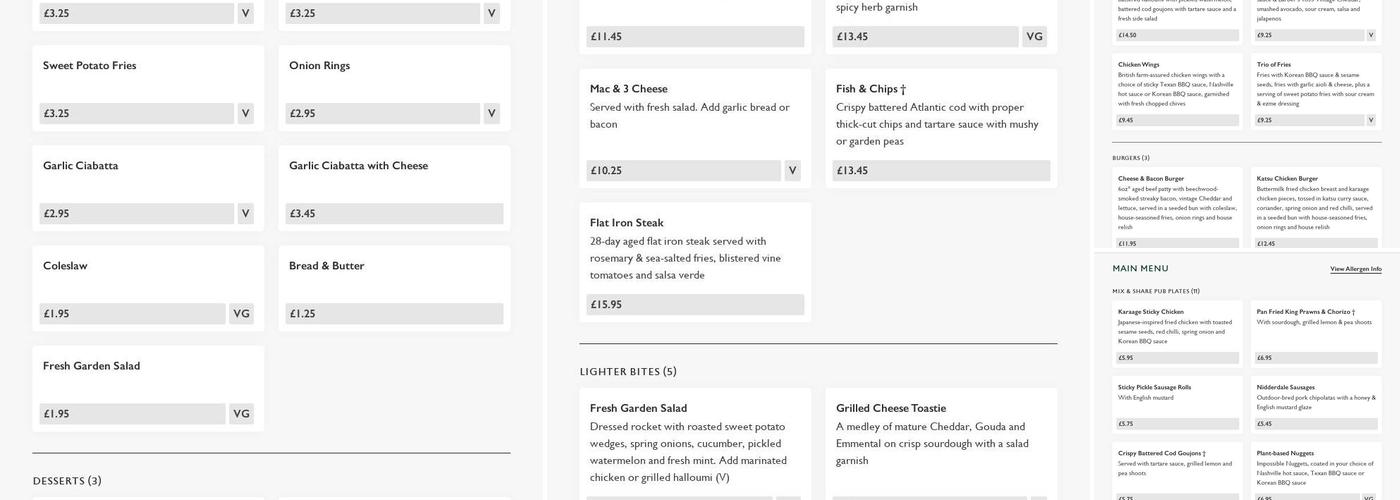
Task: Click the V badge on Trio of Fries
Action: tap(1370, 120)
